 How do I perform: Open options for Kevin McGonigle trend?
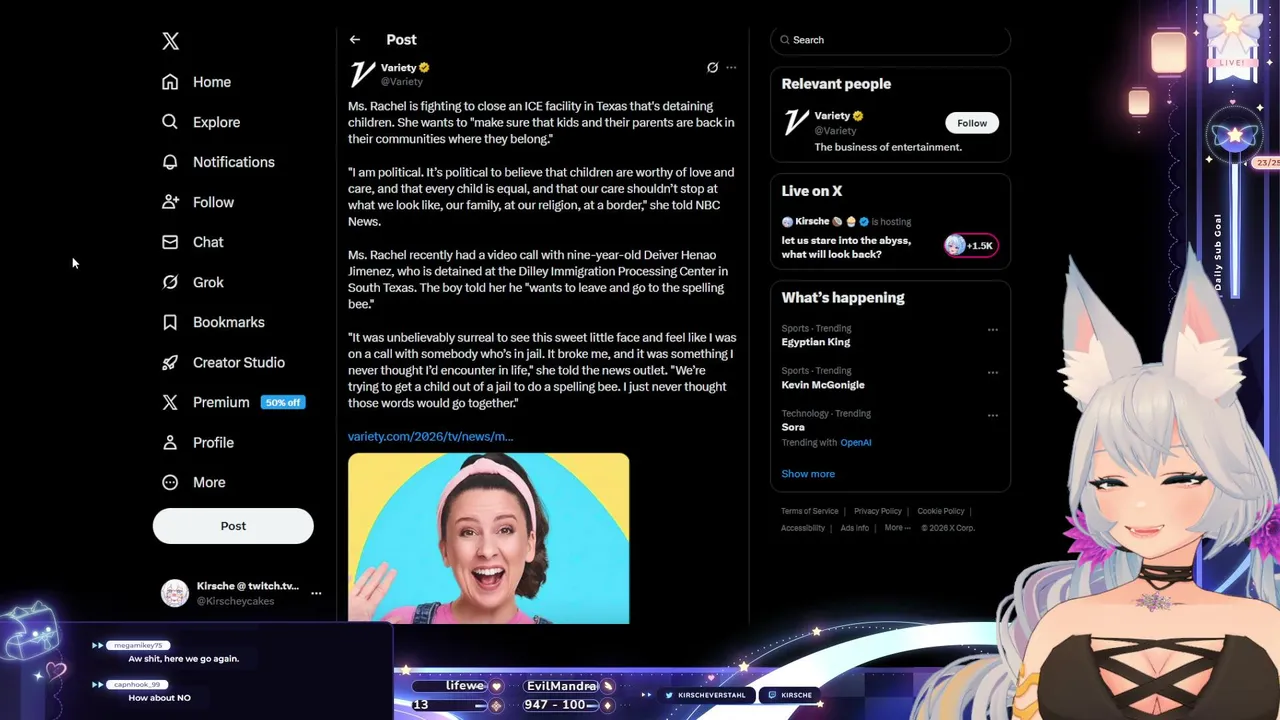[993, 372]
